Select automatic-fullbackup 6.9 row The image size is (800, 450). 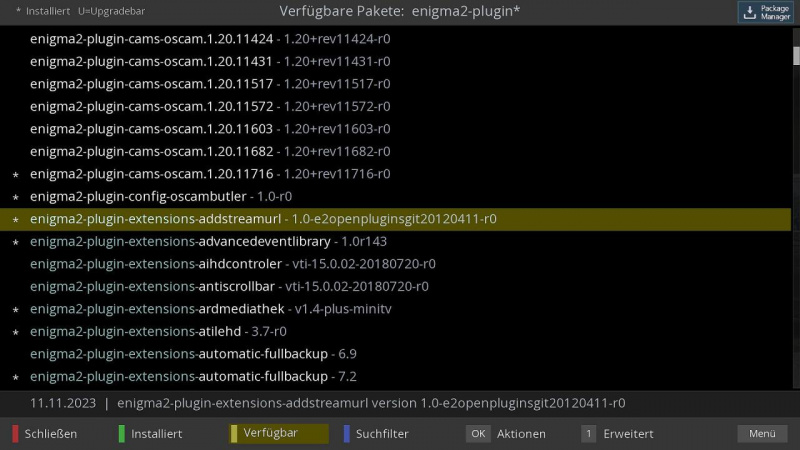[395, 354]
